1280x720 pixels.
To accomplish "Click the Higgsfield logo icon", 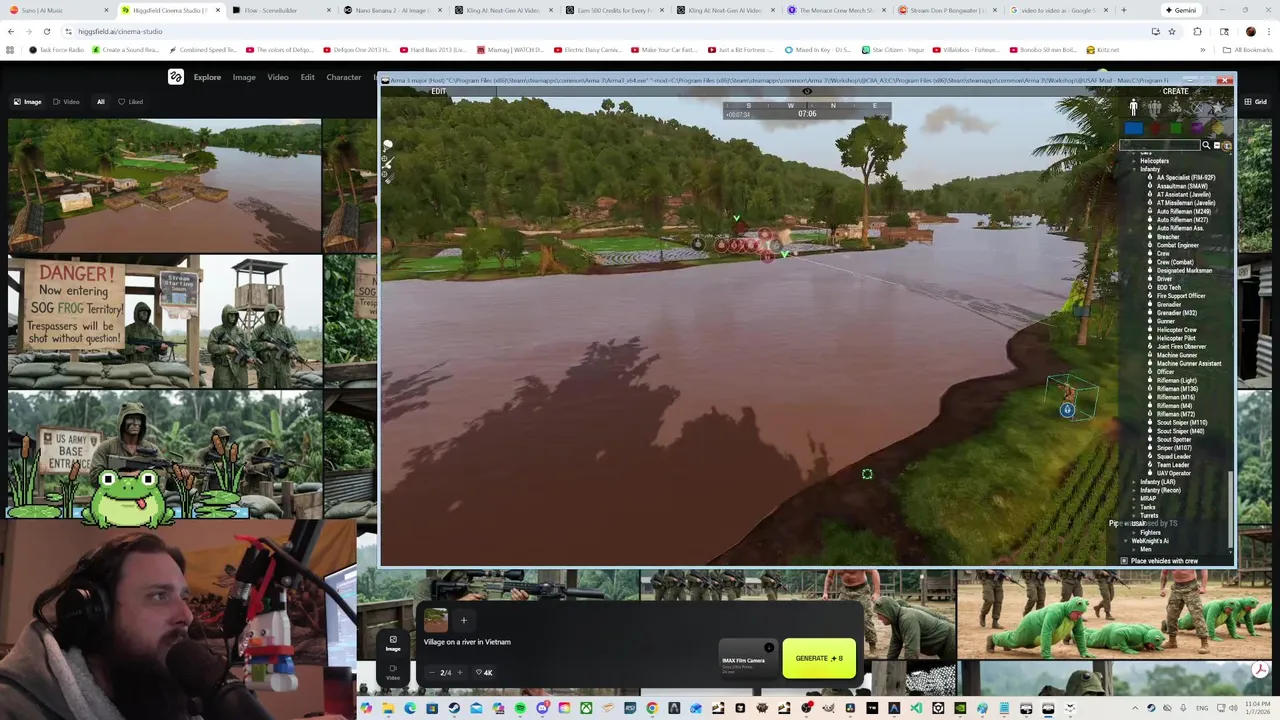I will tap(176, 77).
